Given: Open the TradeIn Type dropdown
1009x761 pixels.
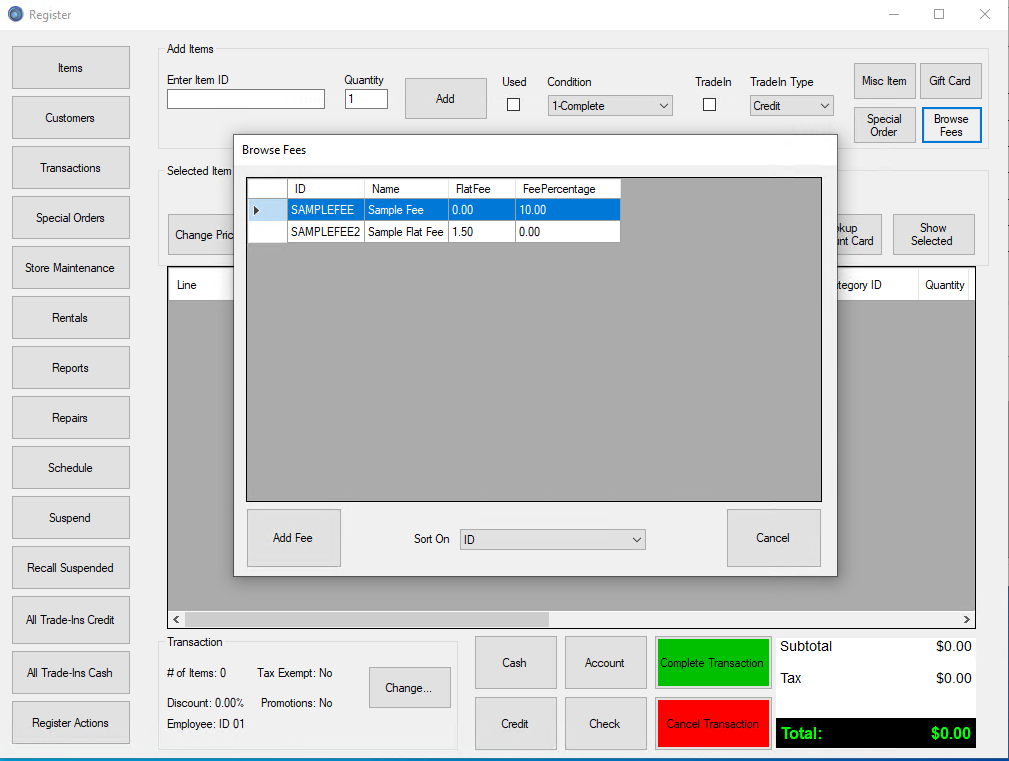Looking at the screenshot, I should click(791, 105).
